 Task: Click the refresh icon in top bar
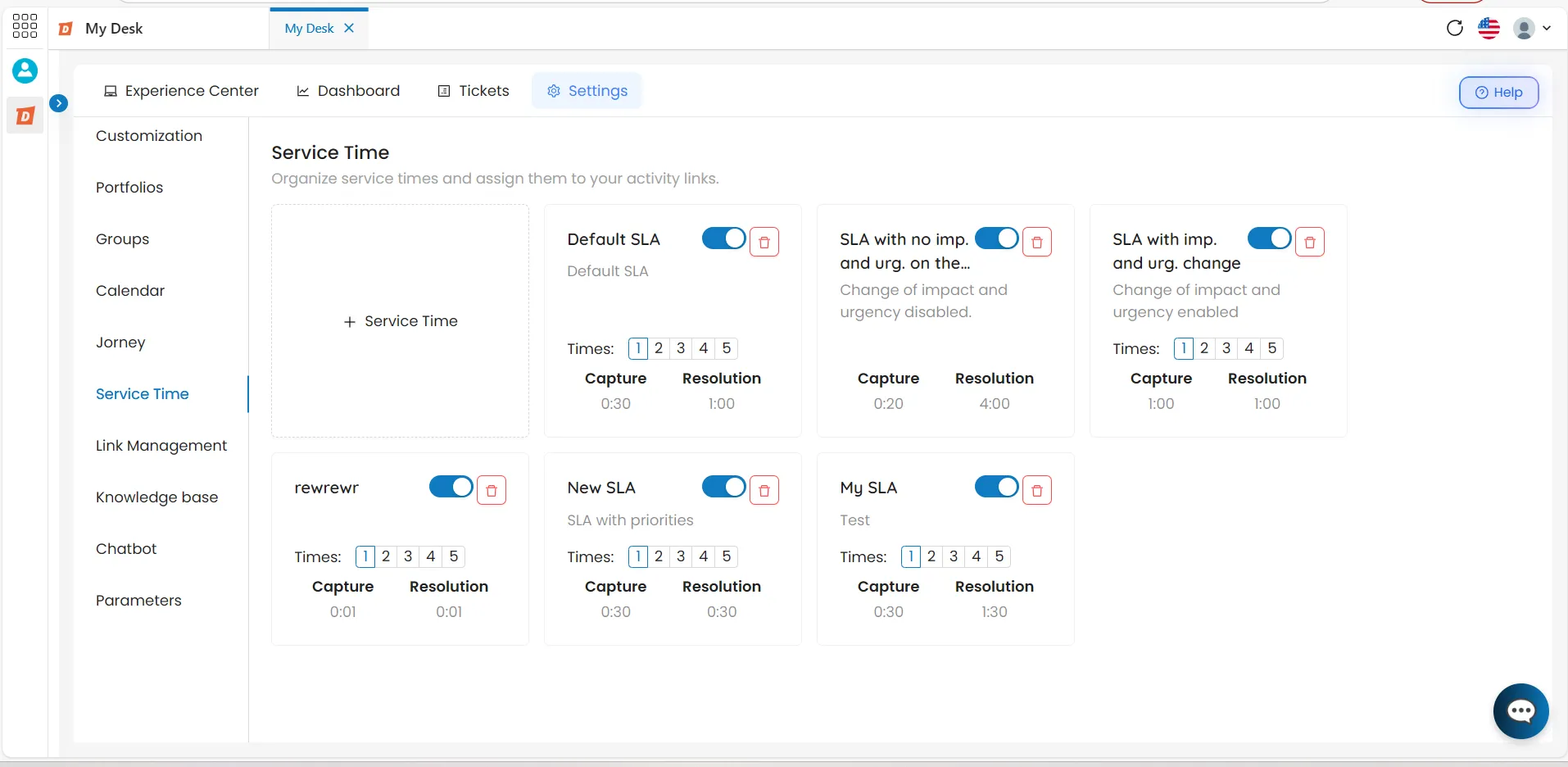(1455, 28)
